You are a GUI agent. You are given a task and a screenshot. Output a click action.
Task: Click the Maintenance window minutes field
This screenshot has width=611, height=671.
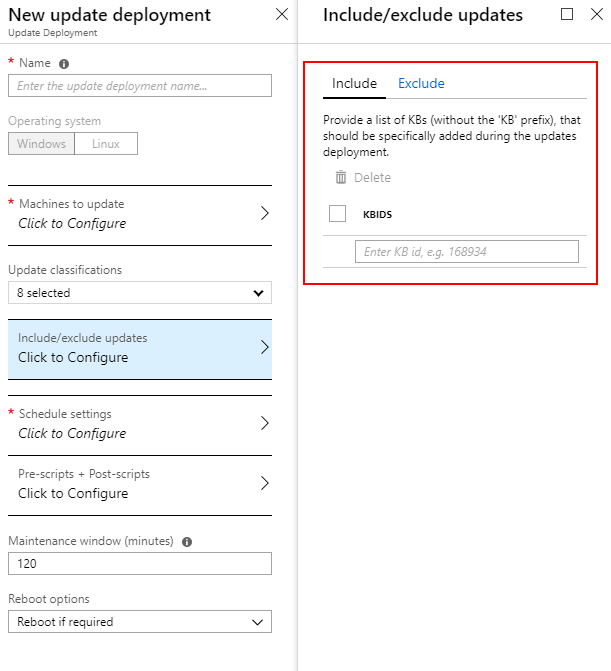pyautogui.click(x=140, y=564)
